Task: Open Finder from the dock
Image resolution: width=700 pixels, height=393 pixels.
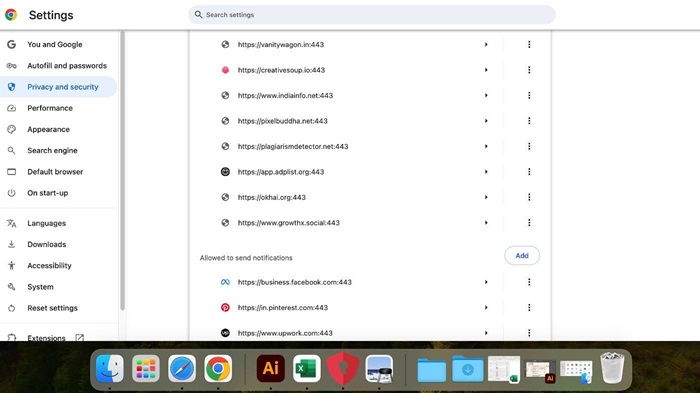Action: [110, 368]
